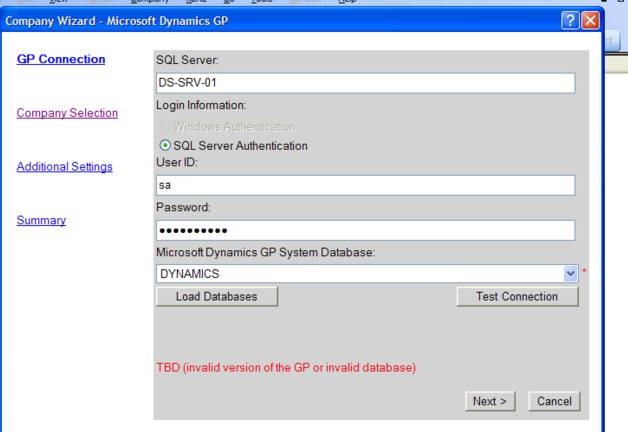Select SQL Server Authentication option

(x=164, y=145)
